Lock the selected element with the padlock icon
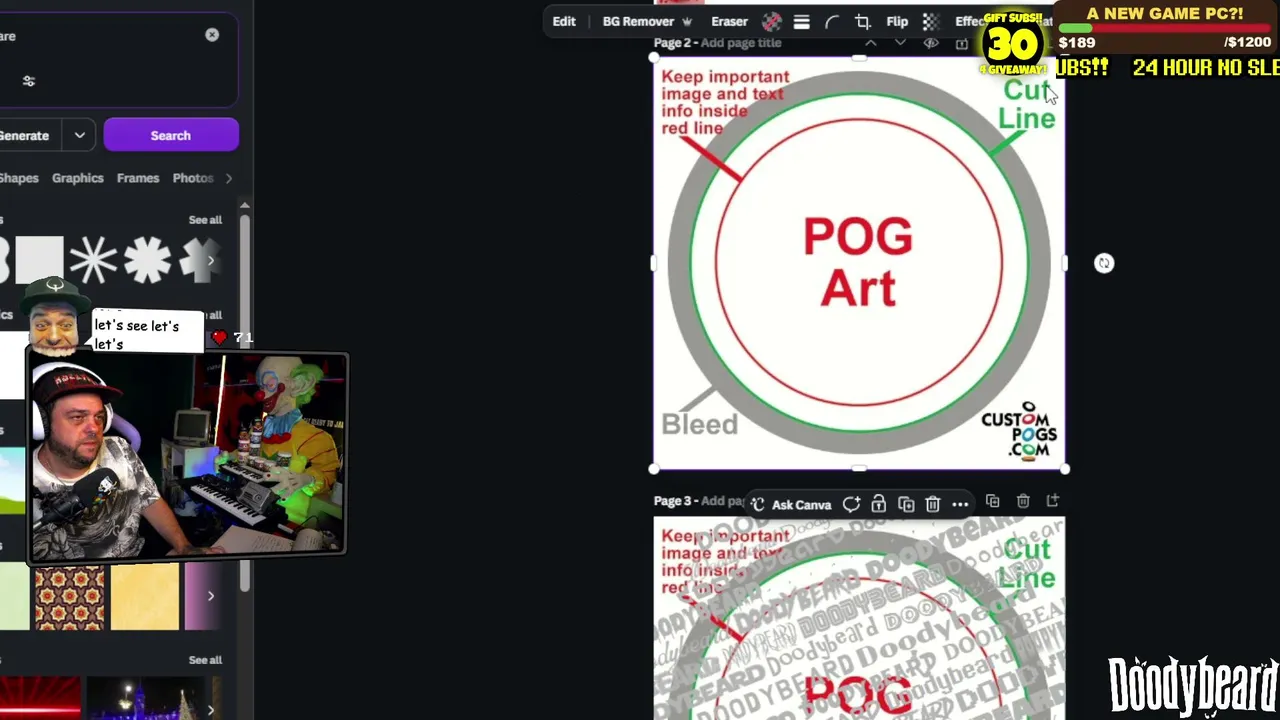The width and height of the screenshot is (1280, 720). coord(878,505)
